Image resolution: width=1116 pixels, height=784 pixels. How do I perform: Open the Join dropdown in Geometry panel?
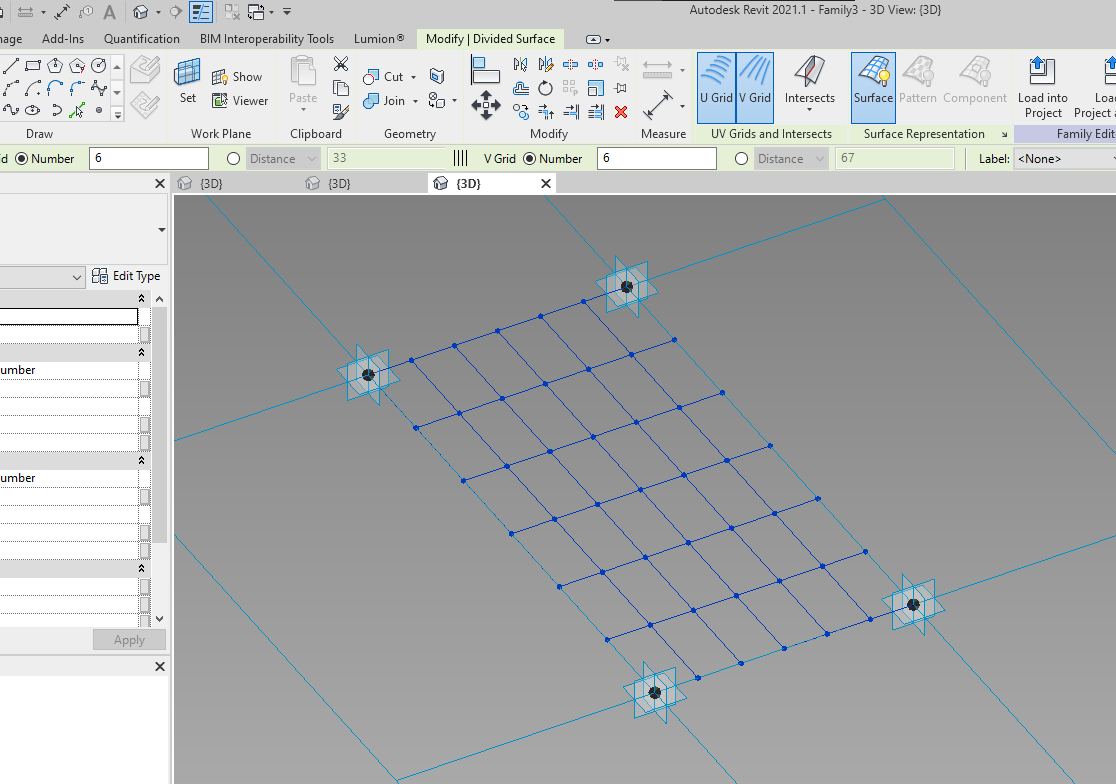coord(414,100)
